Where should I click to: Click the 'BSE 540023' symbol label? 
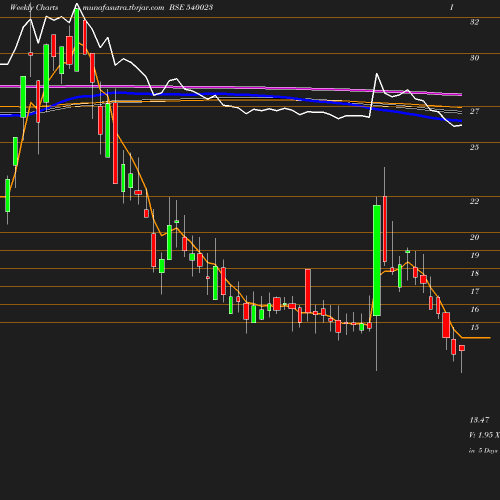pyautogui.click(x=191, y=7)
